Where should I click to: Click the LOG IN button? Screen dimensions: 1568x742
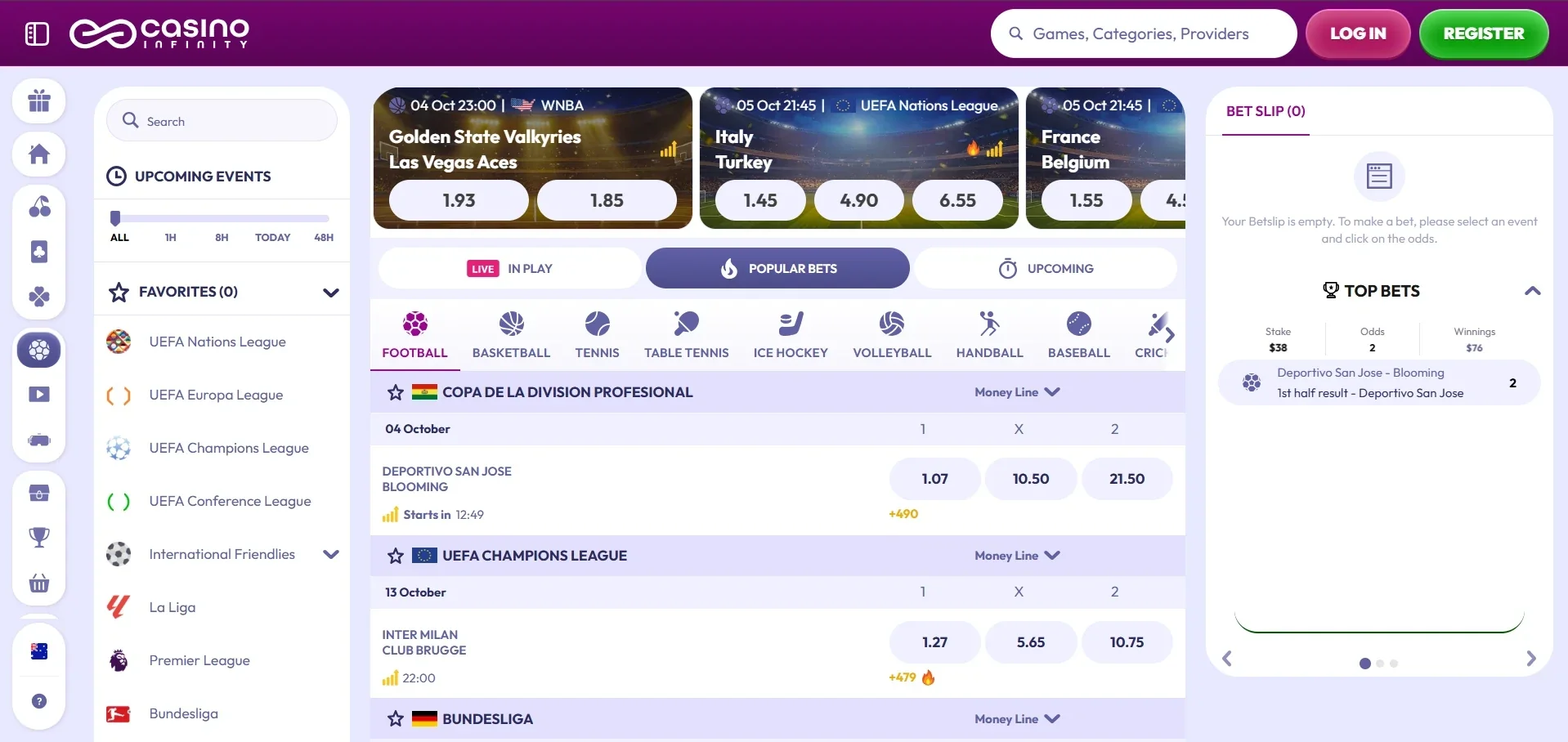click(1358, 34)
